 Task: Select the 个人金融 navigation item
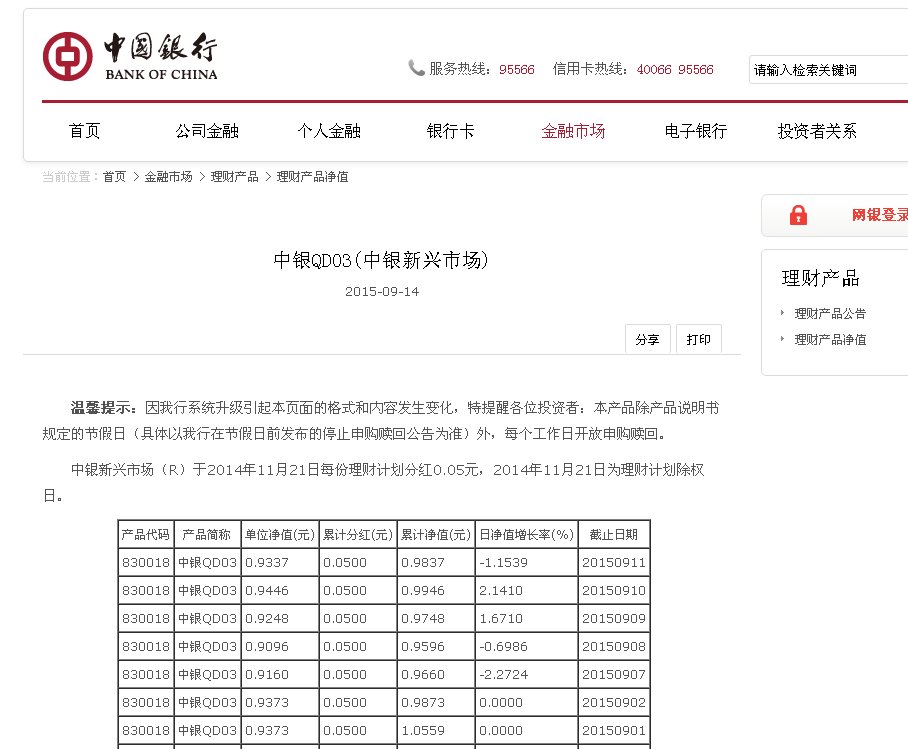click(x=328, y=129)
